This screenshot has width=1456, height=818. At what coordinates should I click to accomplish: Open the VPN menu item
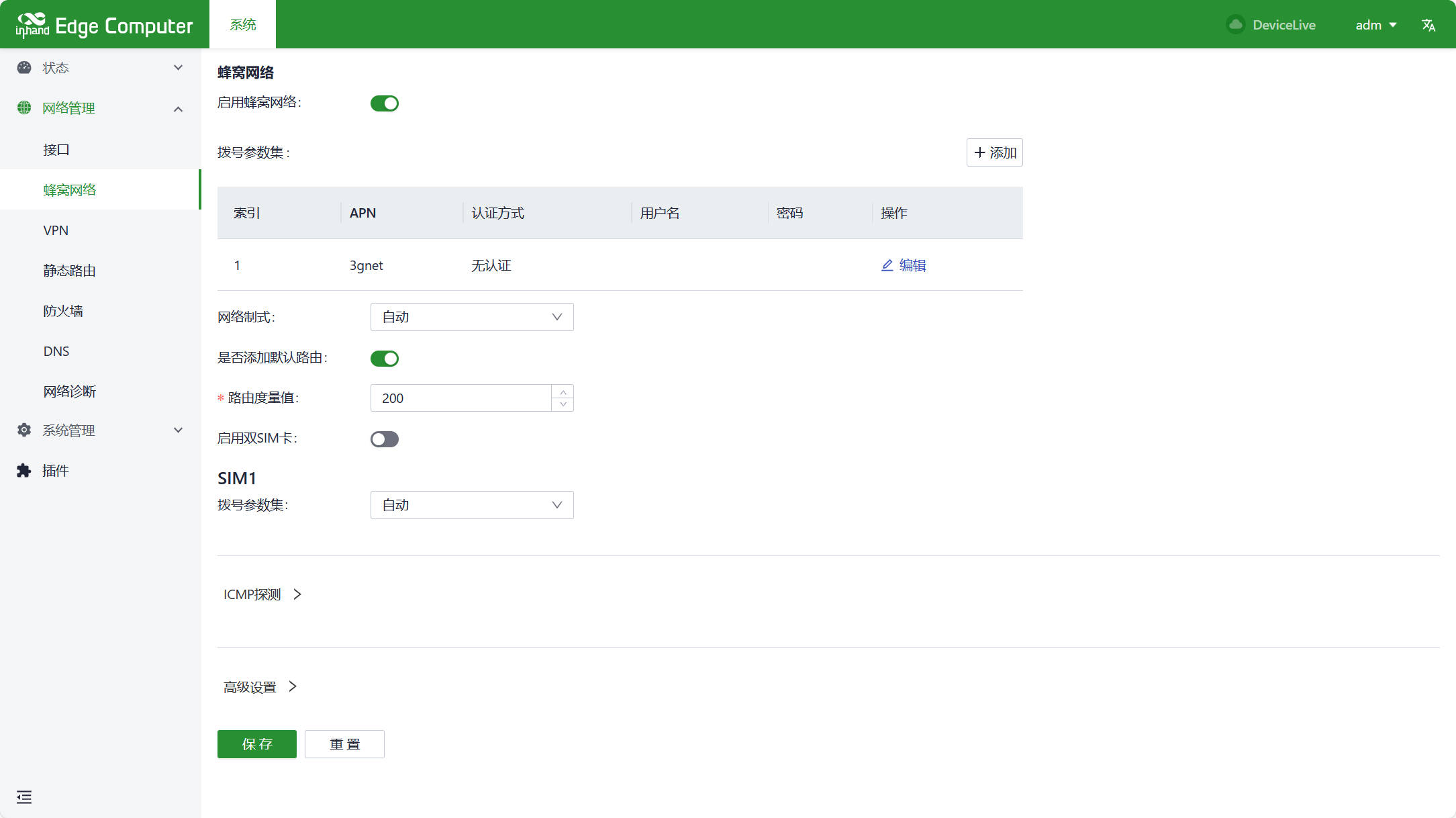click(x=101, y=230)
